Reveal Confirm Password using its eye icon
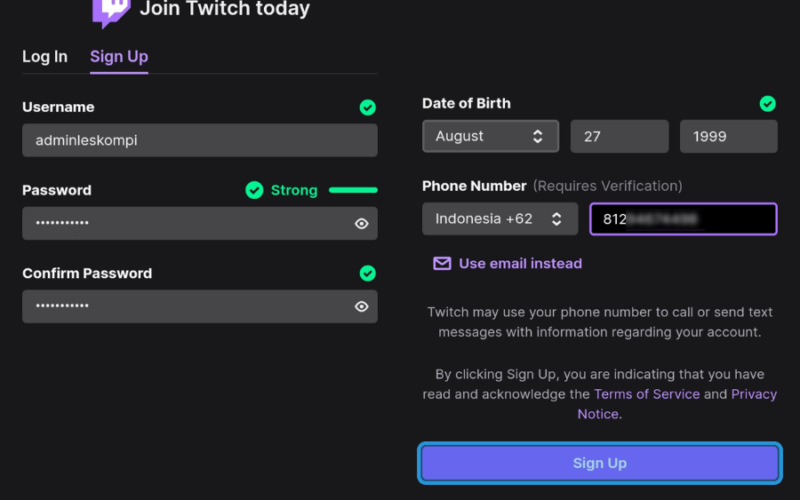Viewport: 800px width, 500px height. coord(361,306)
